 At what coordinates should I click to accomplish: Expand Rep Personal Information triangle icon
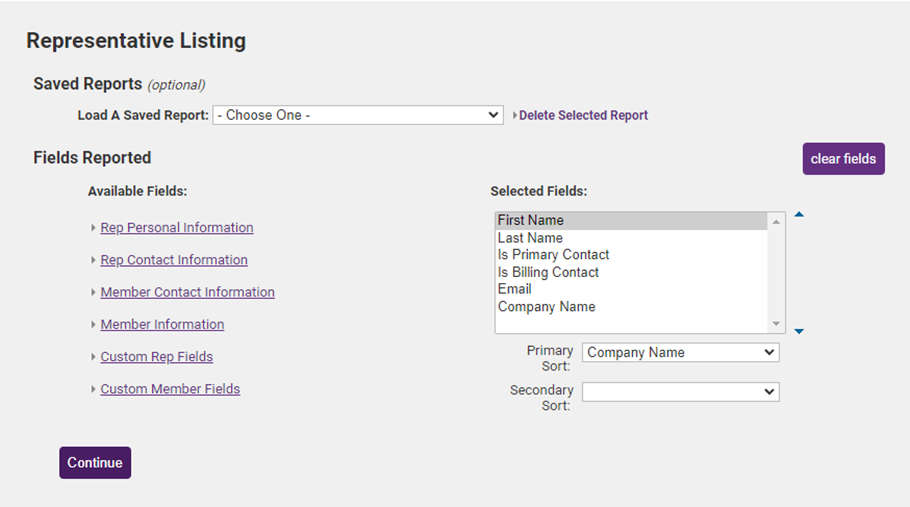93,228
